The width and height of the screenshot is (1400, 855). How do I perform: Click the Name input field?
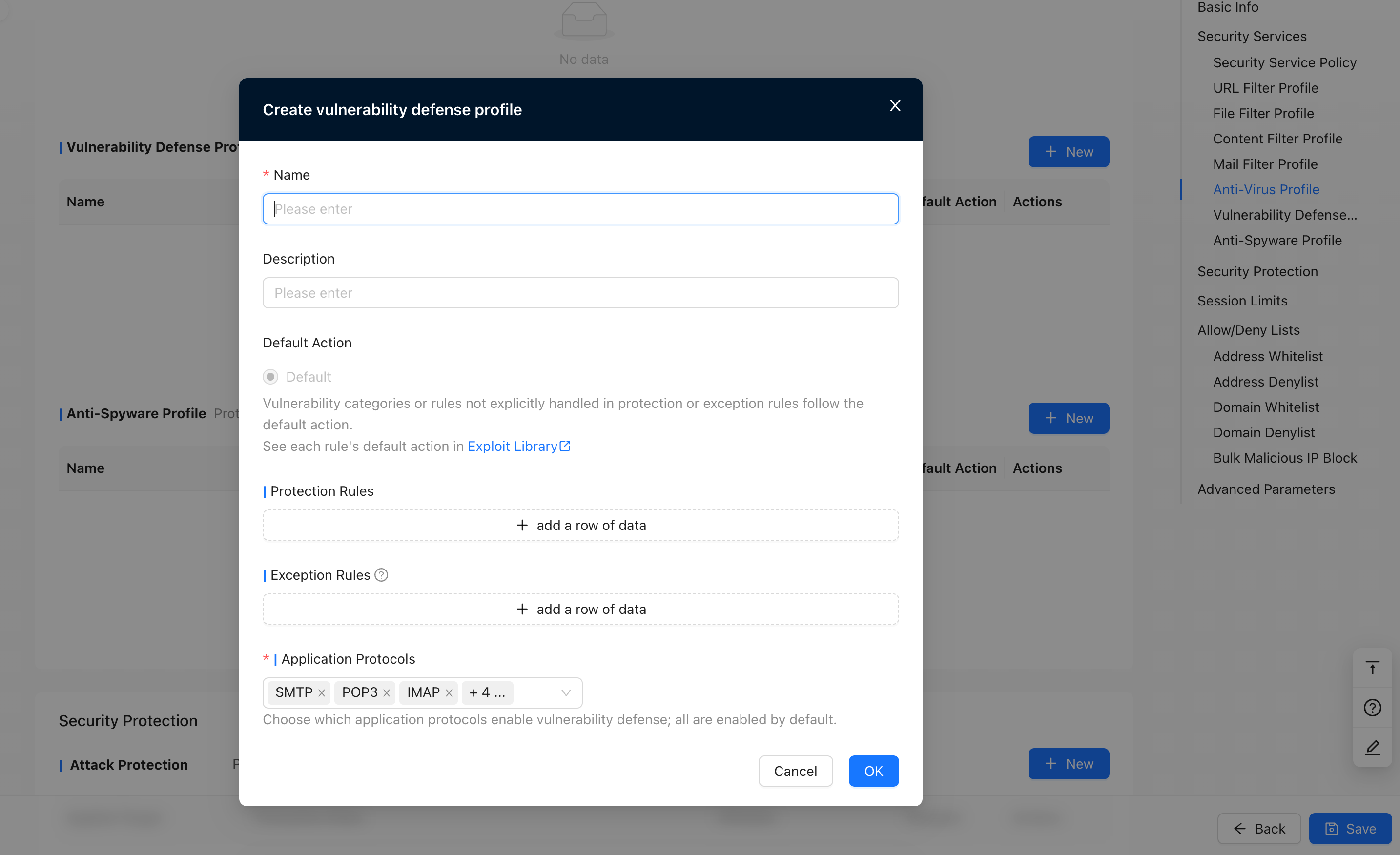click(x=580, y=209)
